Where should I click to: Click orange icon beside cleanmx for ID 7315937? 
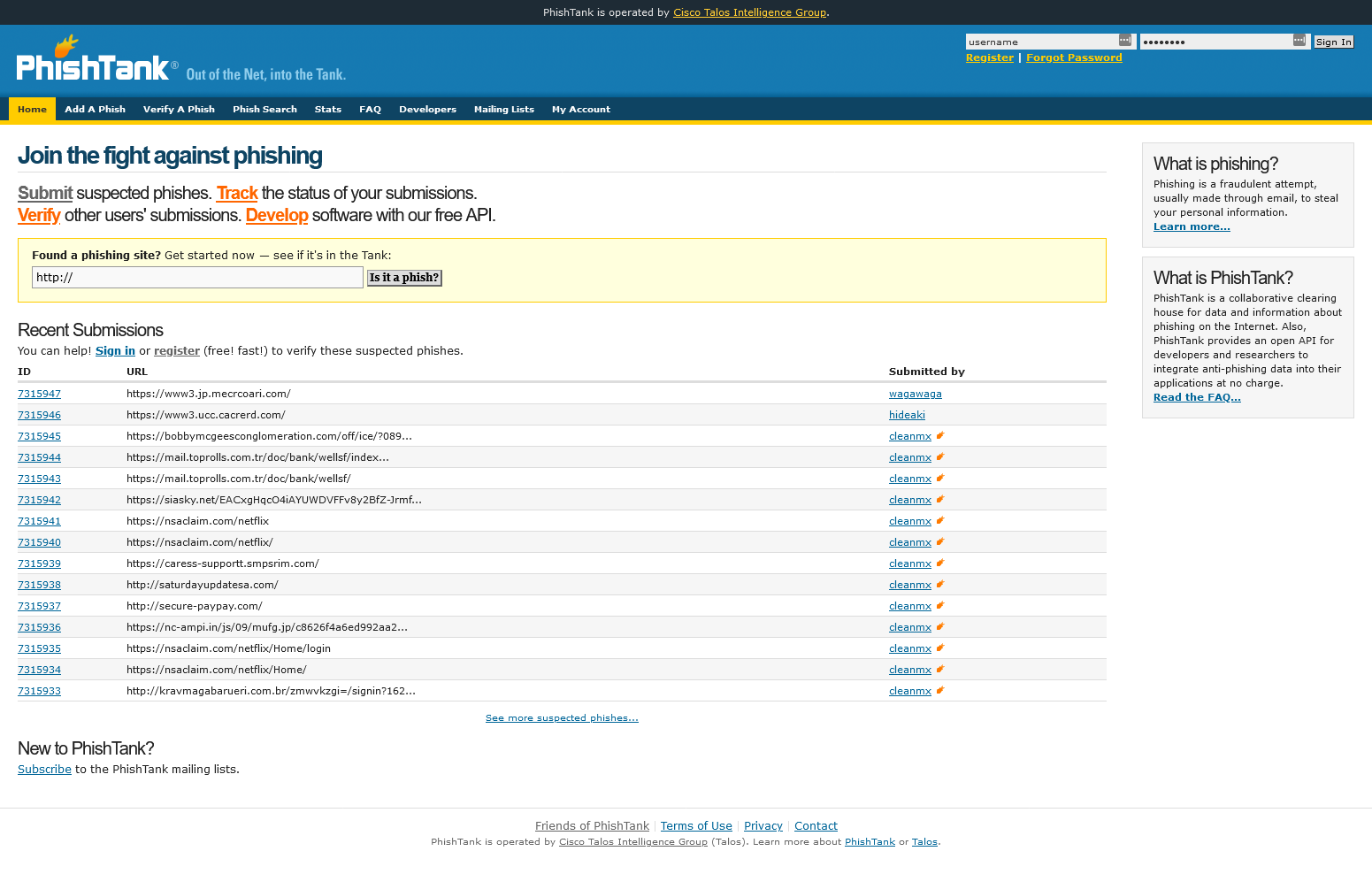pos(940,605)
